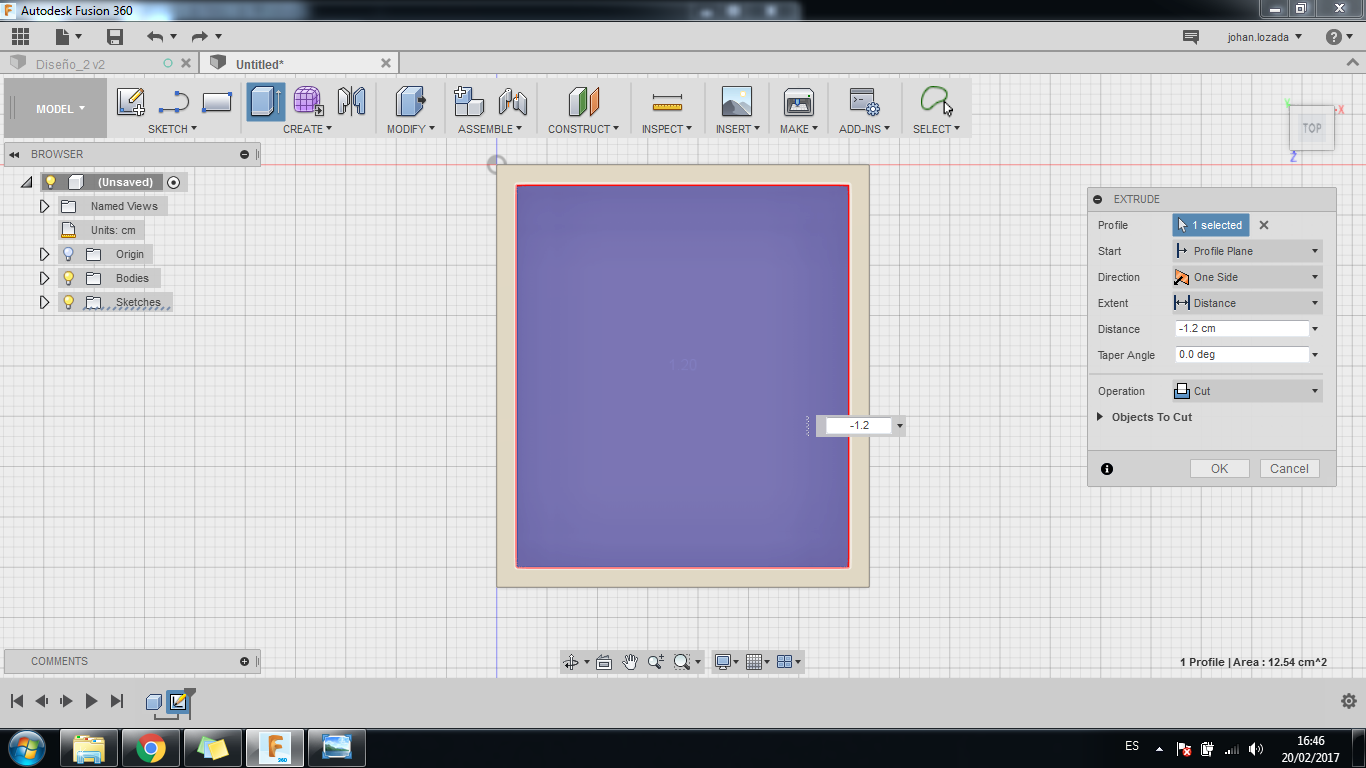Click the floating -1.2 distance field on canvas

coord(859,426)
